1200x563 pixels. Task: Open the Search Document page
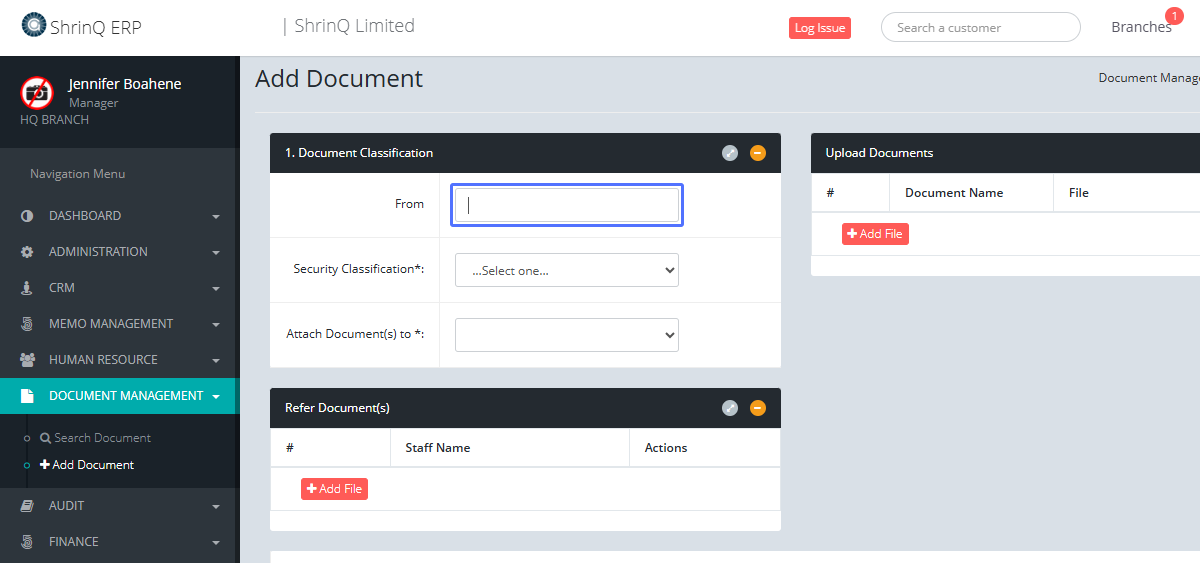coord(102,438)
